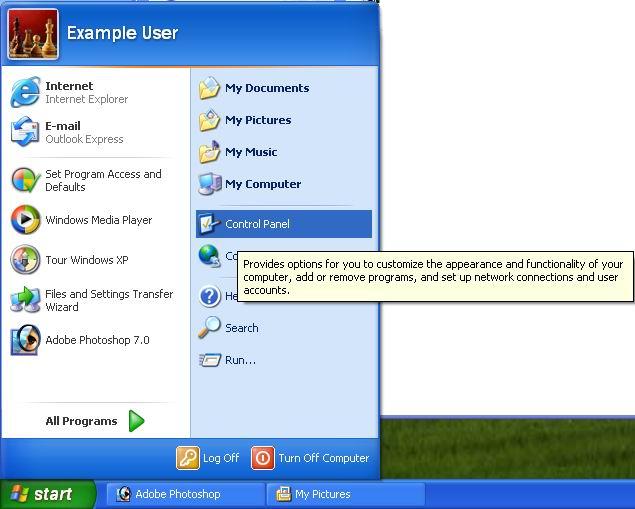Choose My Music in the Start menu

tap(251, 152)
